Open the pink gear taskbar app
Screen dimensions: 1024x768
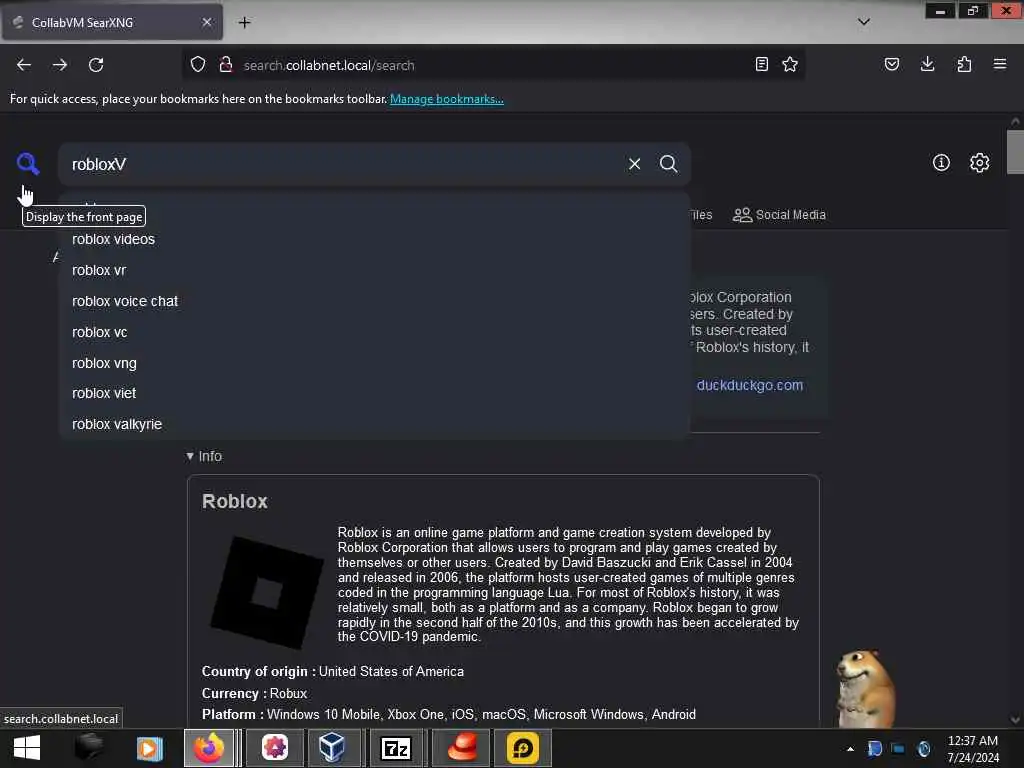click(275, 748)
